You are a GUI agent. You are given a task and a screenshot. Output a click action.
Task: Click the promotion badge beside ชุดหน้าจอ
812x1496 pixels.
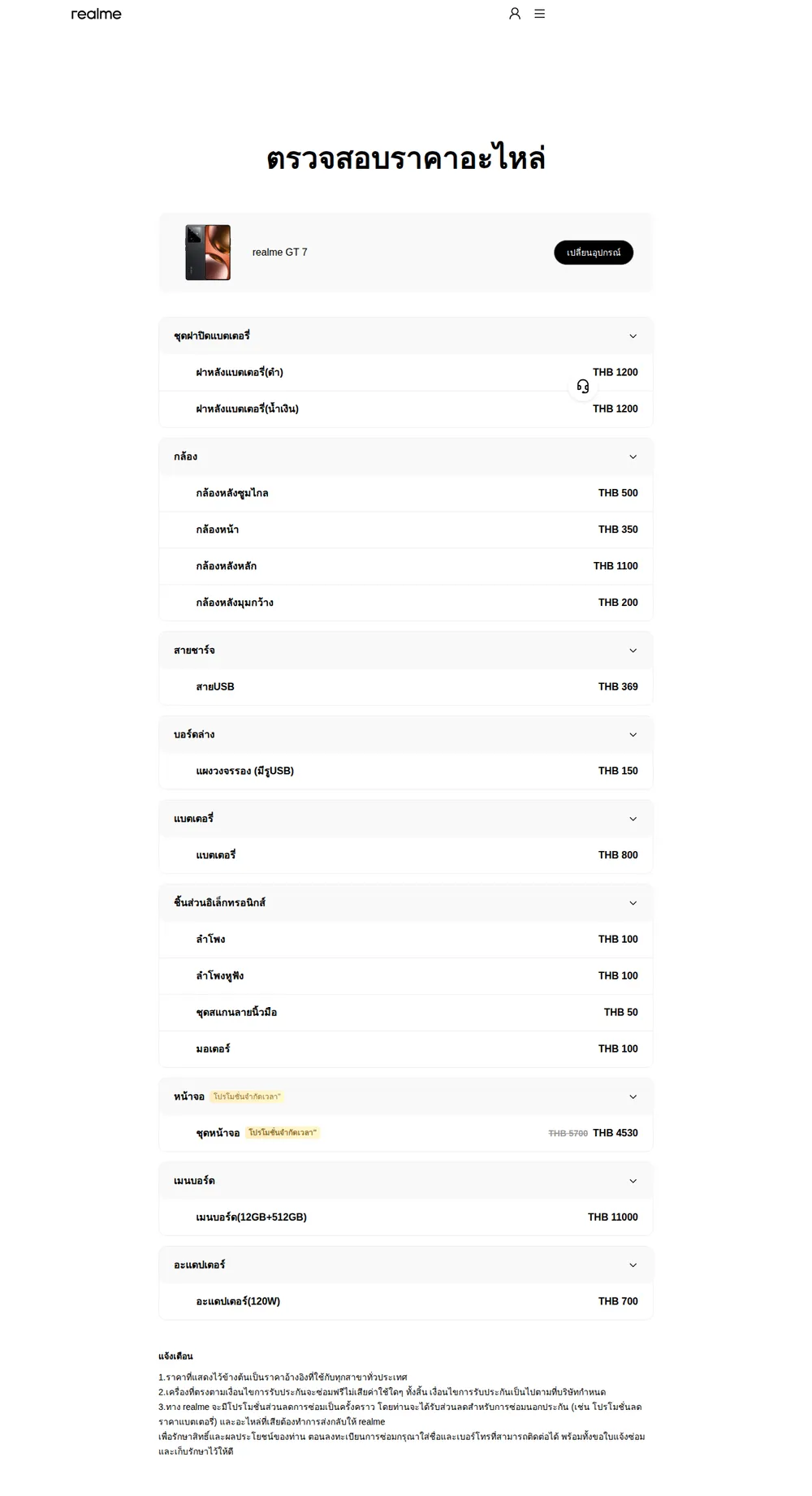(x=283, y=1133)
